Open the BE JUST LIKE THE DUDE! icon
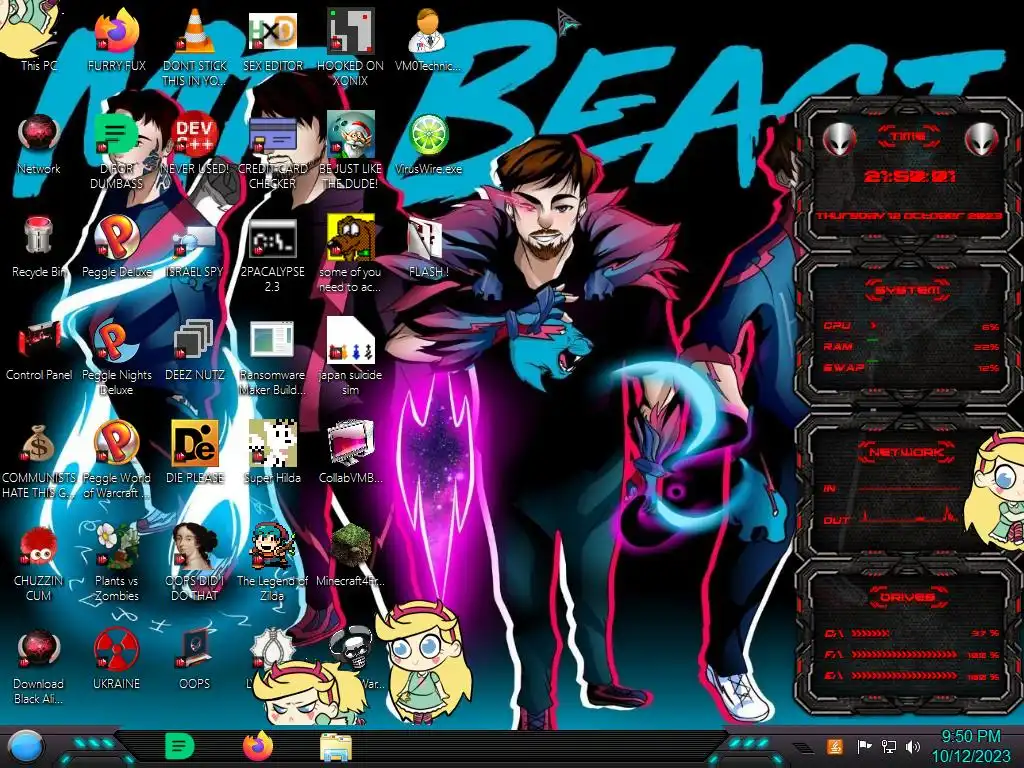The height and width of the screenshot is (768, 1024). 350,135
